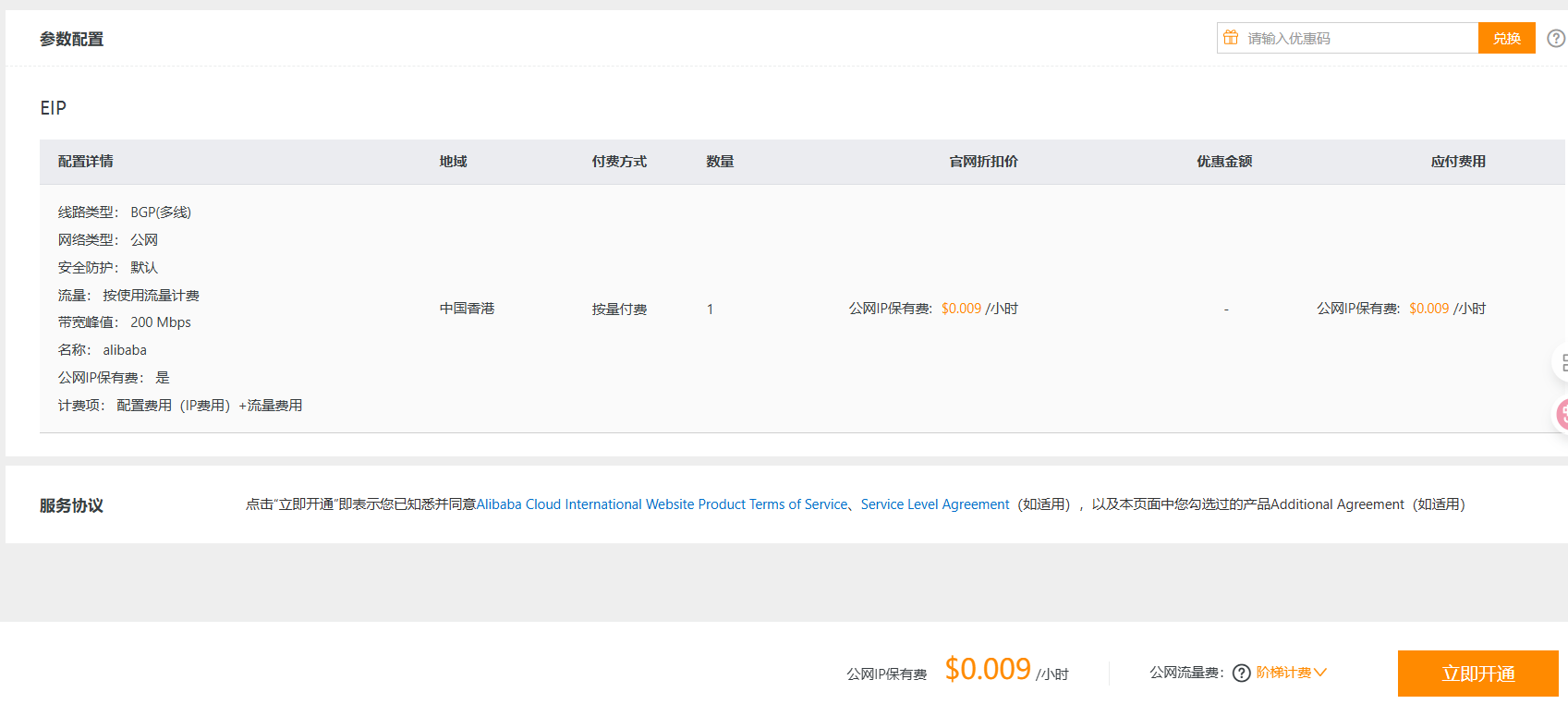1568x704 pixels.
Task: Click the 兑换 redeem button
Action: click(x=1506, y=38)
